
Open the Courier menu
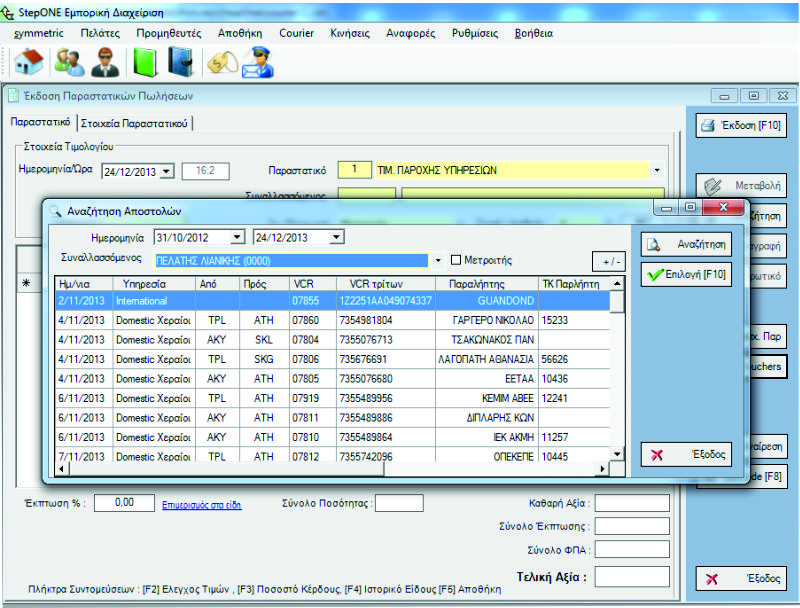click(x=296, y=33)
